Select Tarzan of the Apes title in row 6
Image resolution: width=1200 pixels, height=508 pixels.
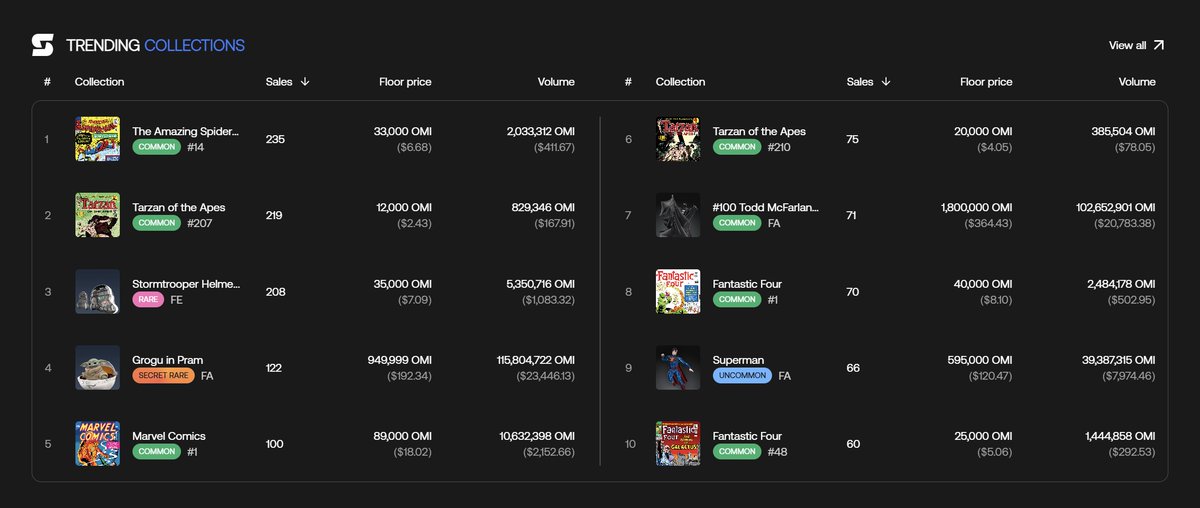[759, 131]
